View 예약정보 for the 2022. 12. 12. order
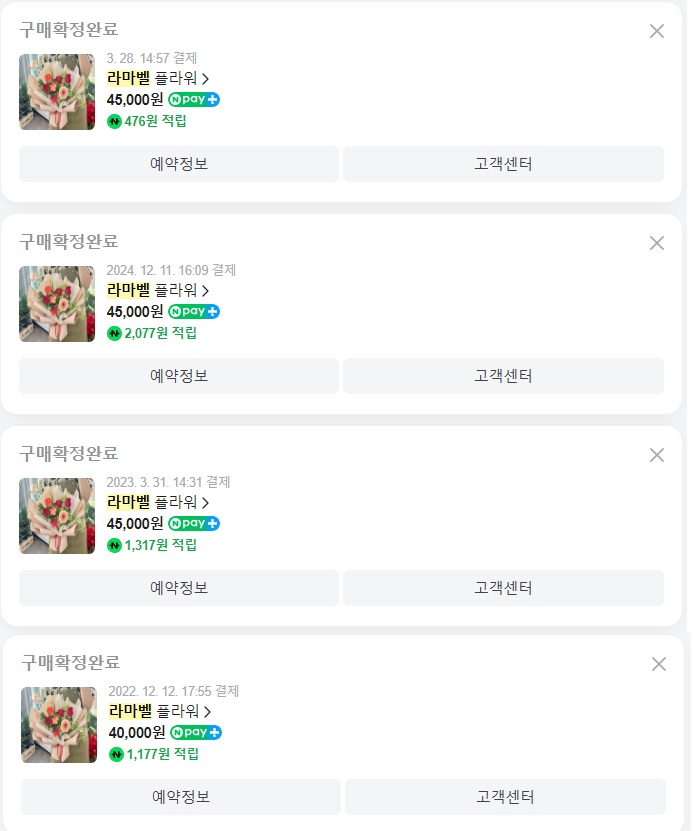The width and height of the screenshot is (693, 831). 181,797
